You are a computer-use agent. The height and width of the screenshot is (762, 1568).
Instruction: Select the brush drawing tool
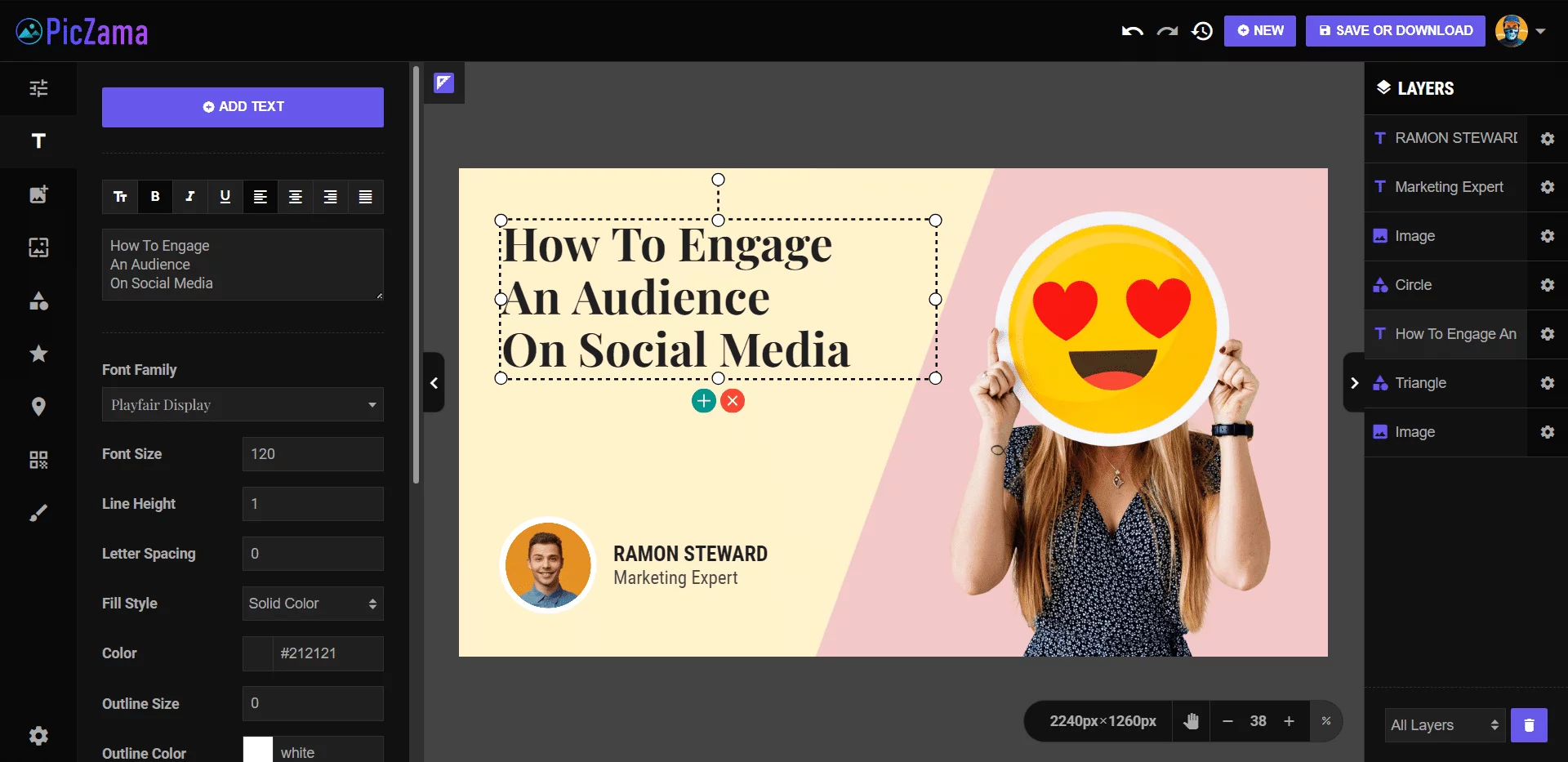tap(38, 513)
